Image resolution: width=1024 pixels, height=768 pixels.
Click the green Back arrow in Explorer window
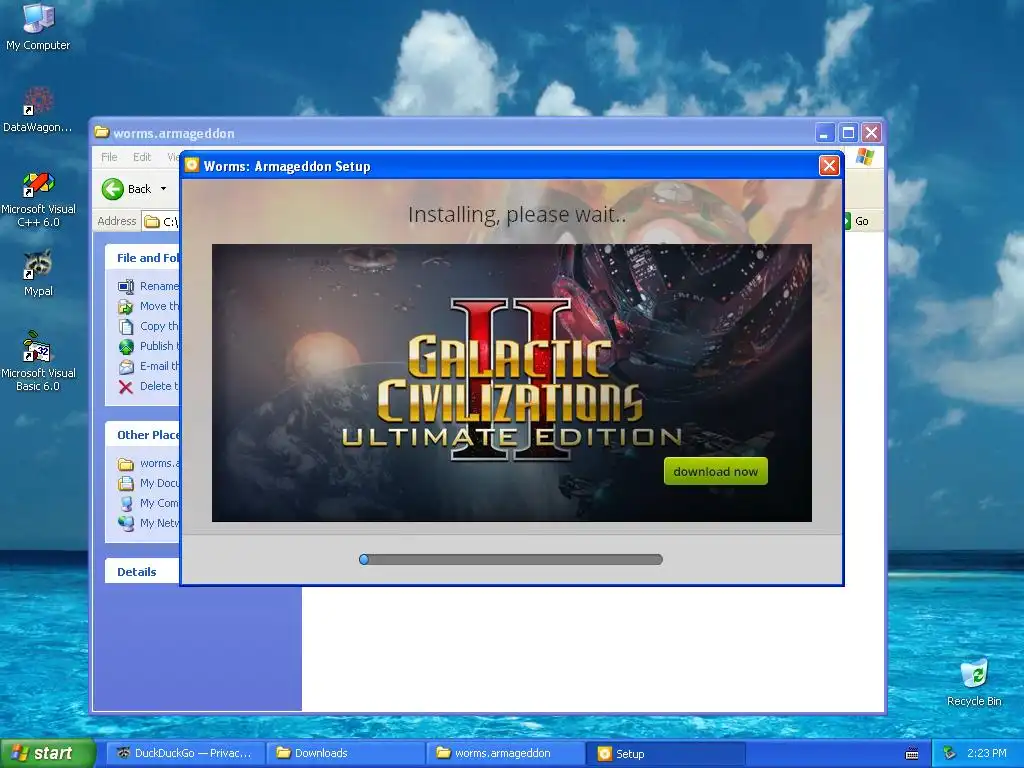[x=112, y=189]
